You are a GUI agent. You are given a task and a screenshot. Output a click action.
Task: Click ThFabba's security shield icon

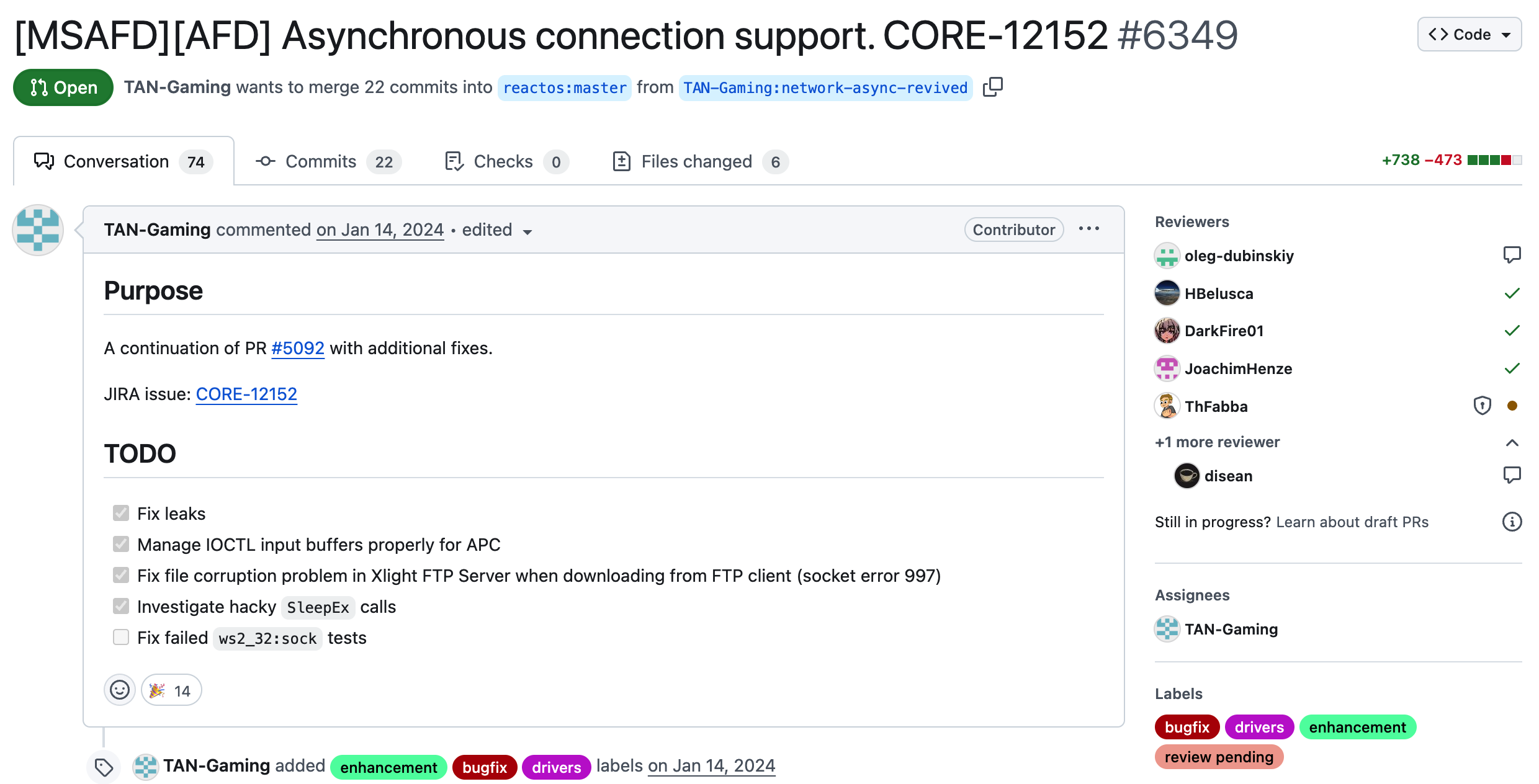[1483, 406]
